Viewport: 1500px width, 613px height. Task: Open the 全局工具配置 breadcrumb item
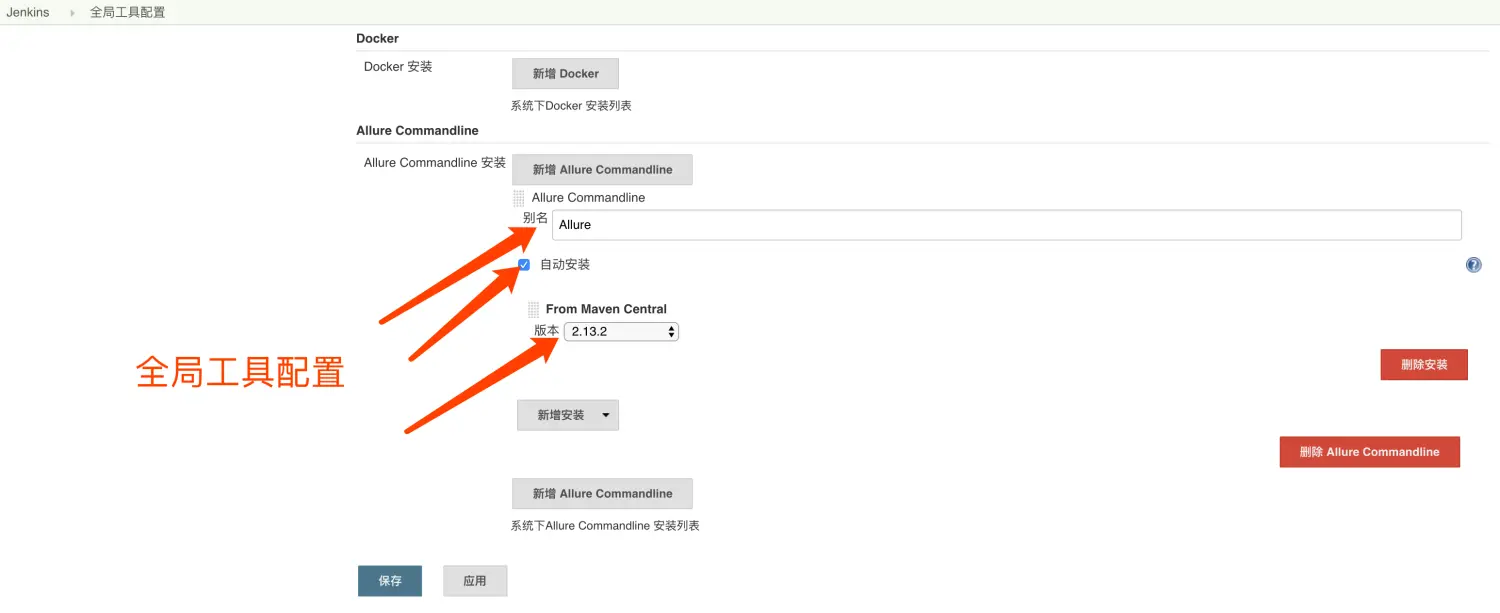tap(127, 13)
